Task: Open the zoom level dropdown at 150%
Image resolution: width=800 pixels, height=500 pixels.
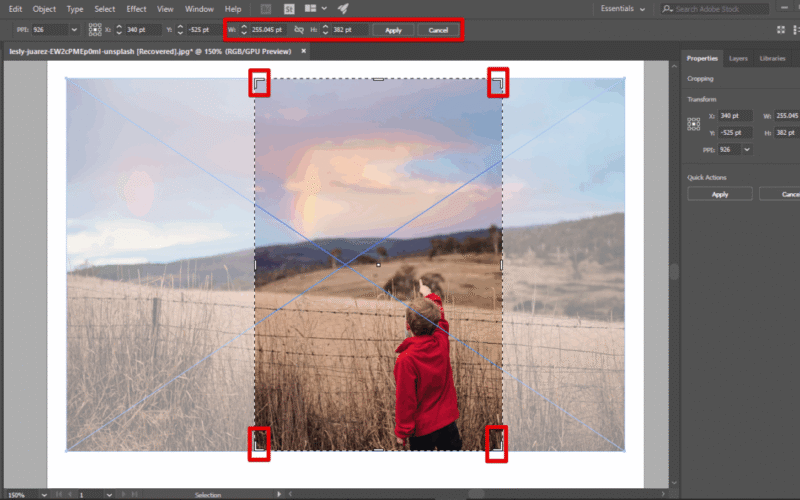Action: point(44,495)
